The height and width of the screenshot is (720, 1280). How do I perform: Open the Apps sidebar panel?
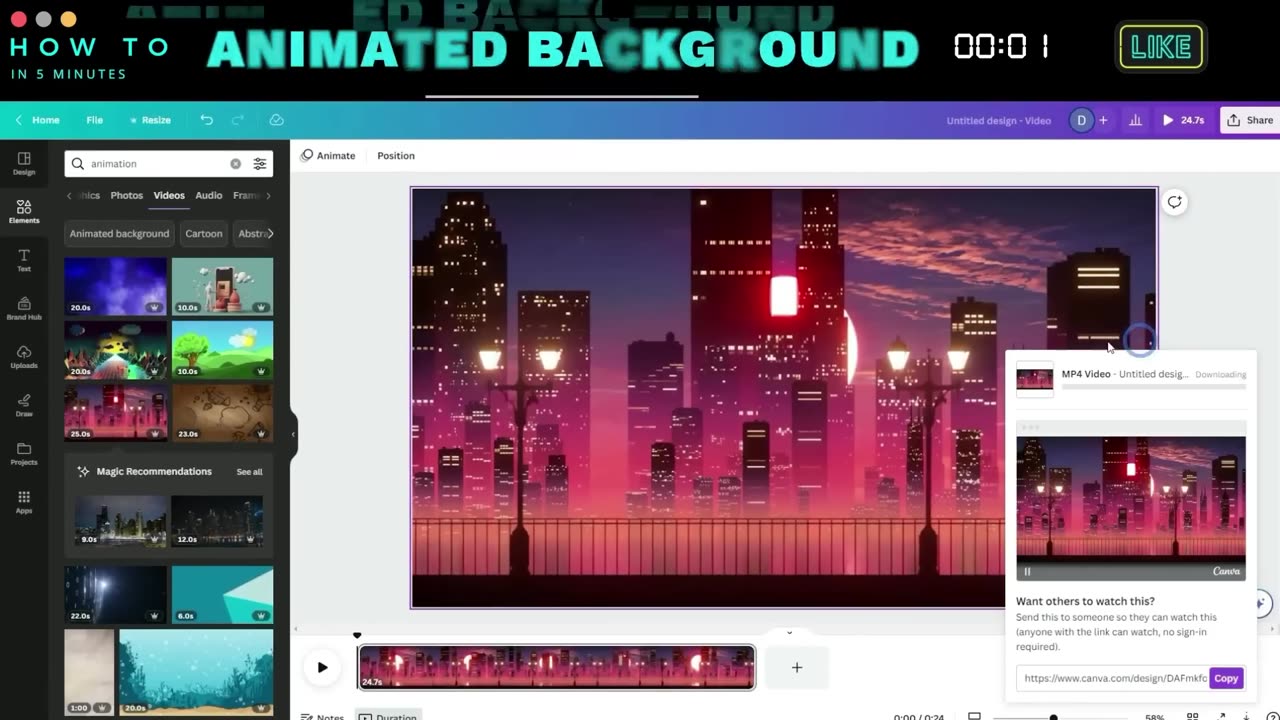24,502
